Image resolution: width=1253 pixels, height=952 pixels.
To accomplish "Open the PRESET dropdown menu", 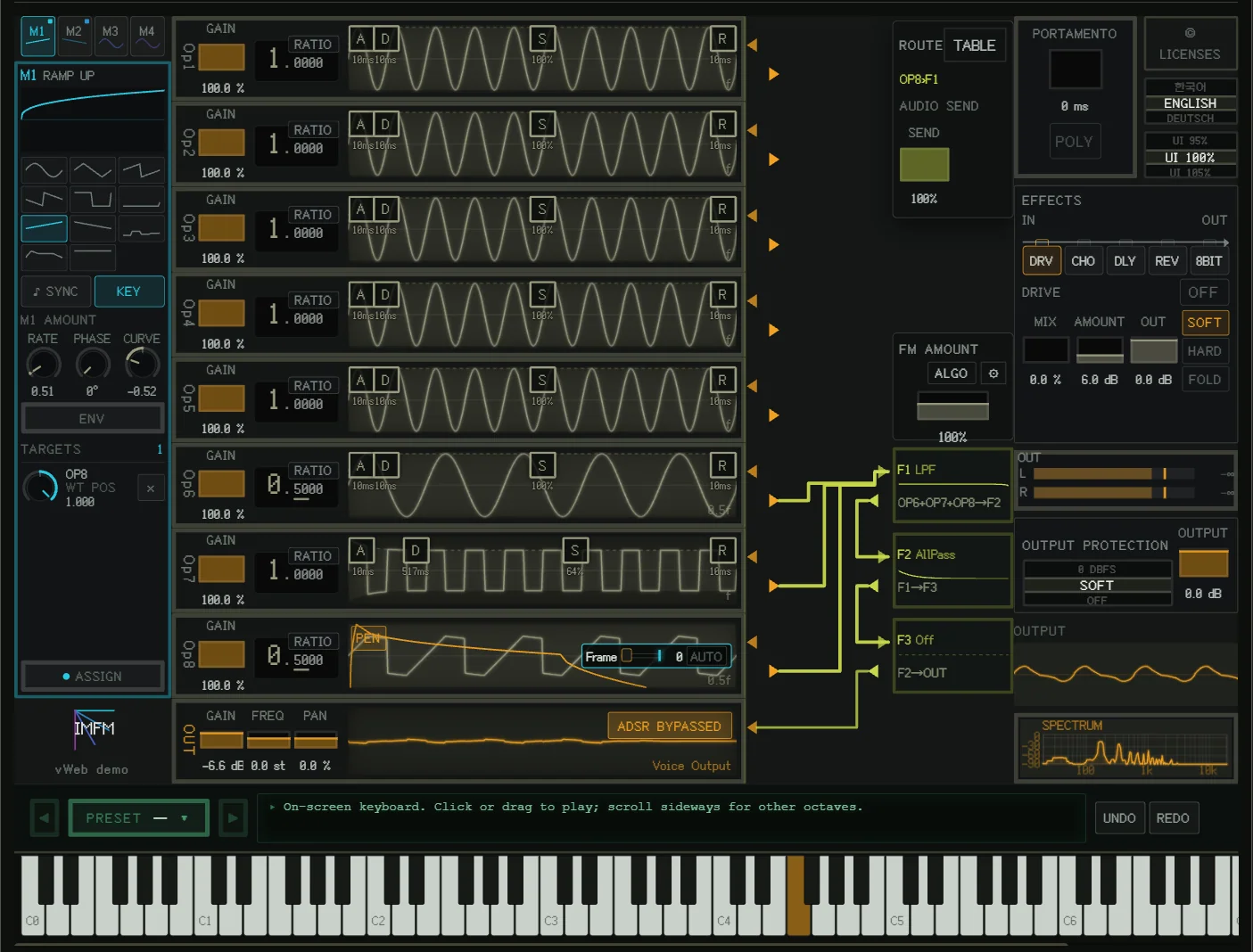I will (138, 817).
